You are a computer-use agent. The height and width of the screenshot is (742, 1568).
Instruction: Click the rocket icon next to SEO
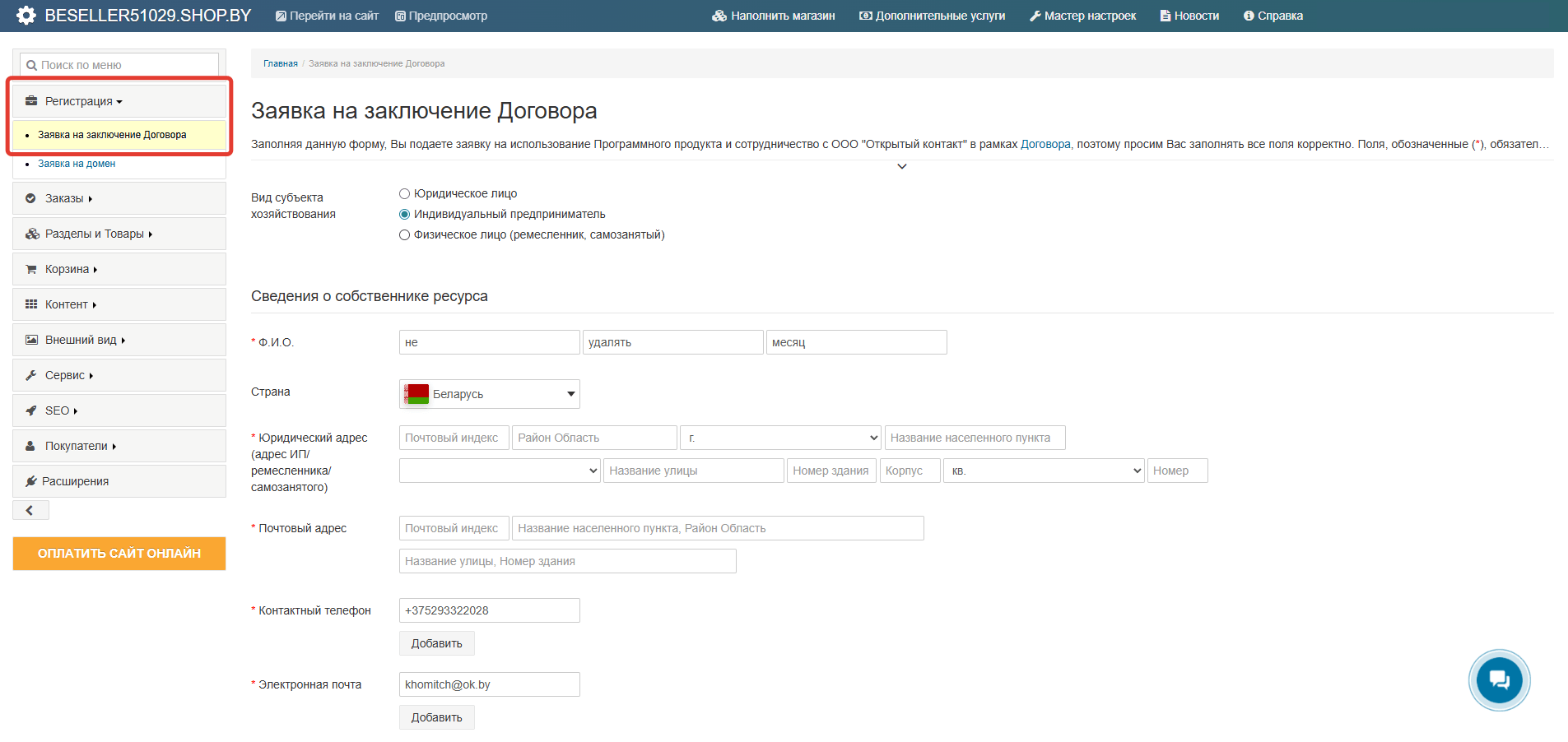tap(31, 410)
